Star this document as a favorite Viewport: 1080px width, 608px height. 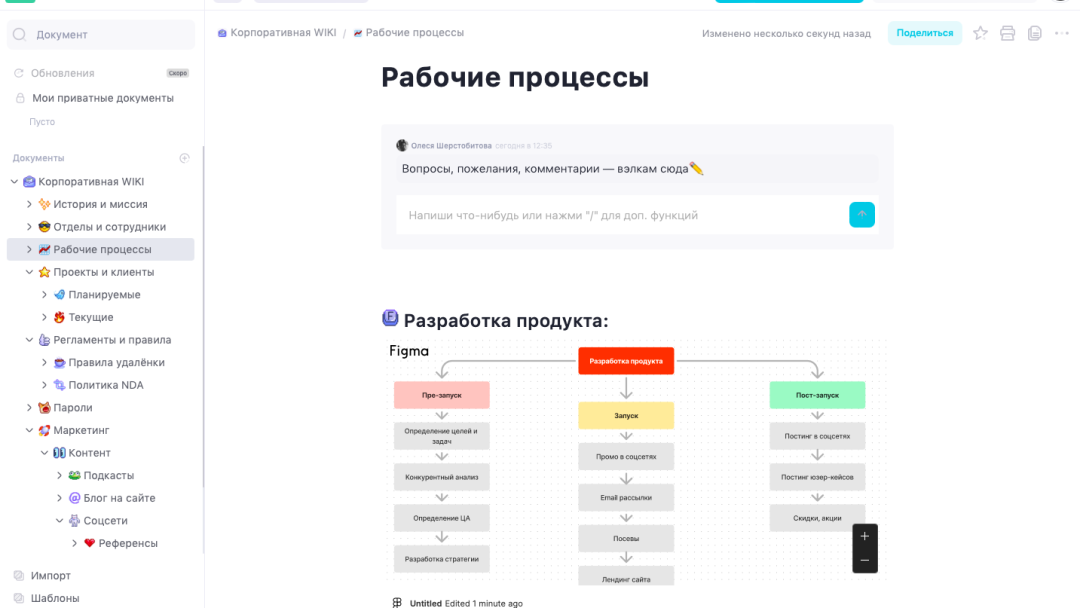[980, 33]
